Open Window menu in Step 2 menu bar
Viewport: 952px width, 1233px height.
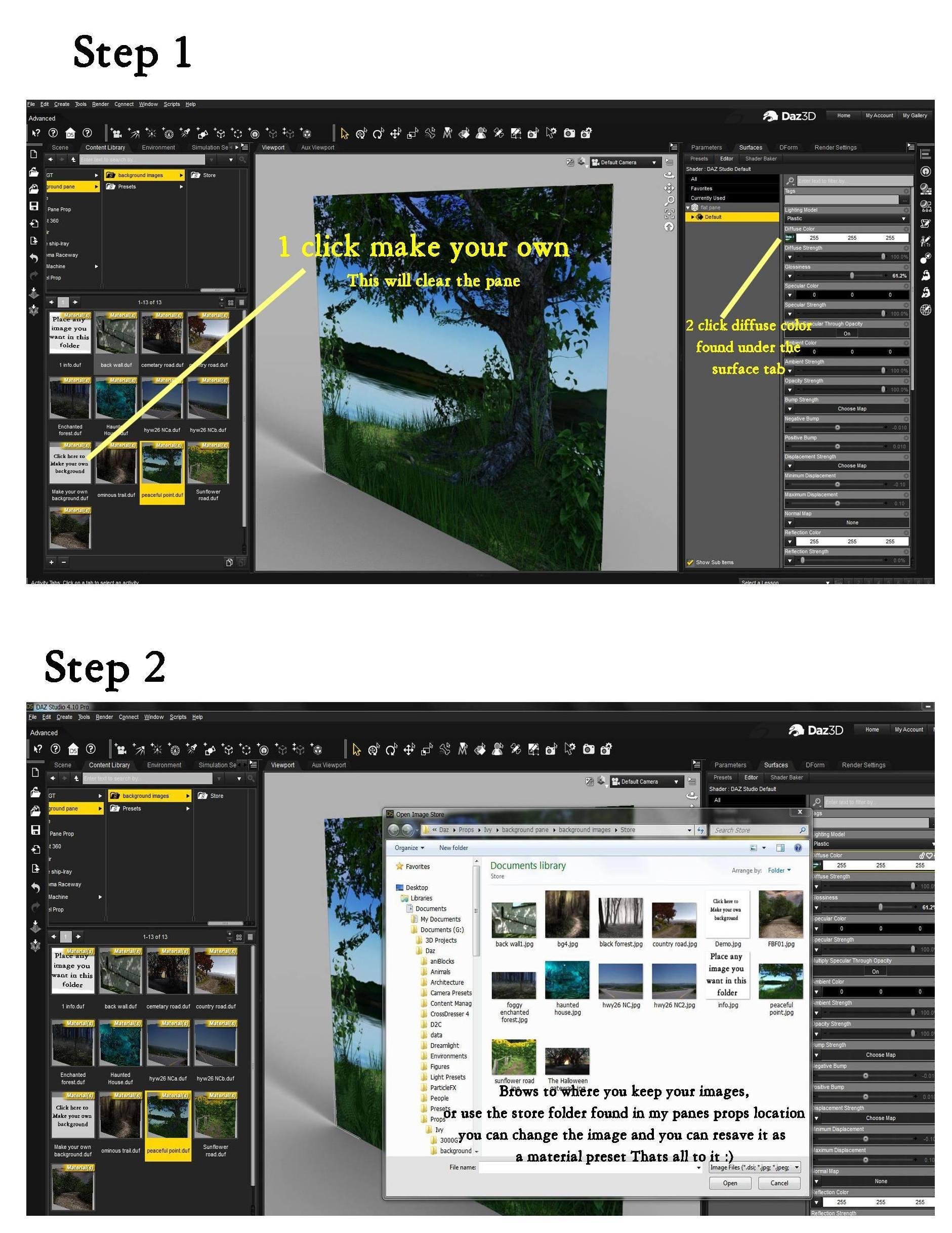(153, 717)
